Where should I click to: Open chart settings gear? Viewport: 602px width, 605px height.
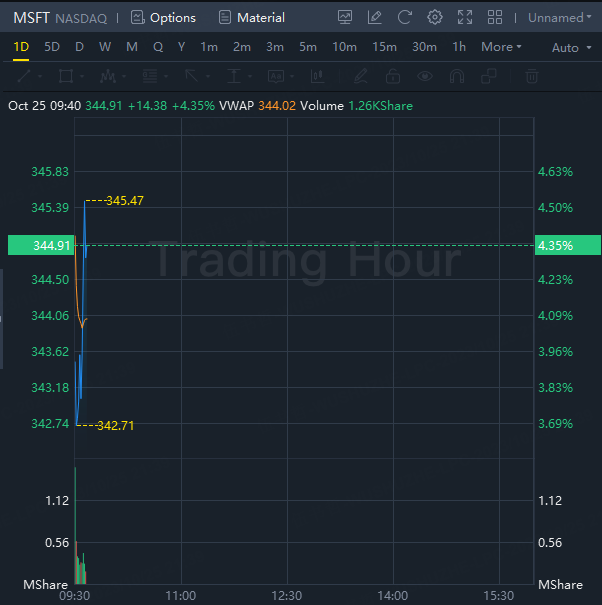434,17
